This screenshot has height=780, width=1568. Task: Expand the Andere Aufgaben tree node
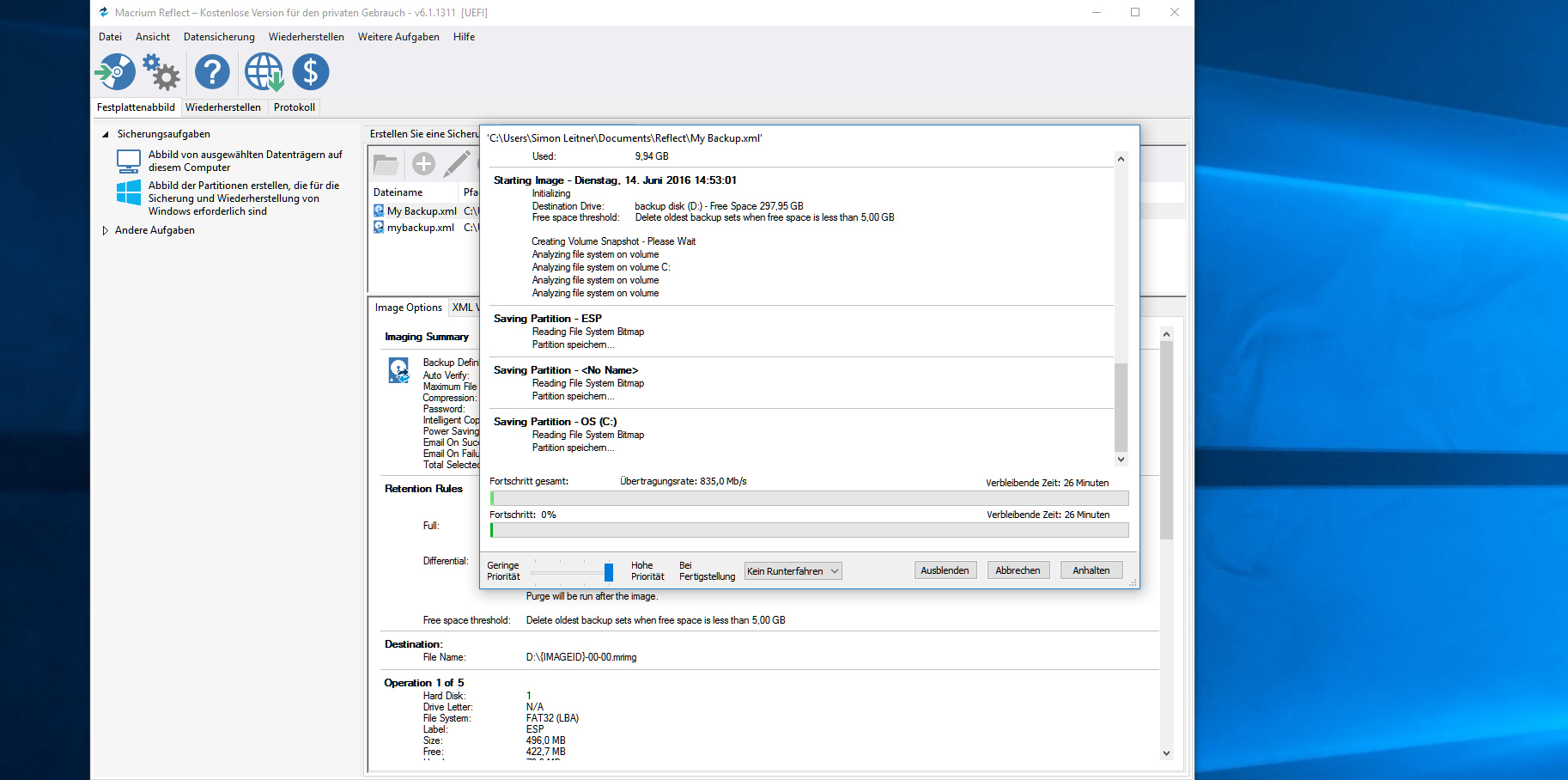[106, 230]
